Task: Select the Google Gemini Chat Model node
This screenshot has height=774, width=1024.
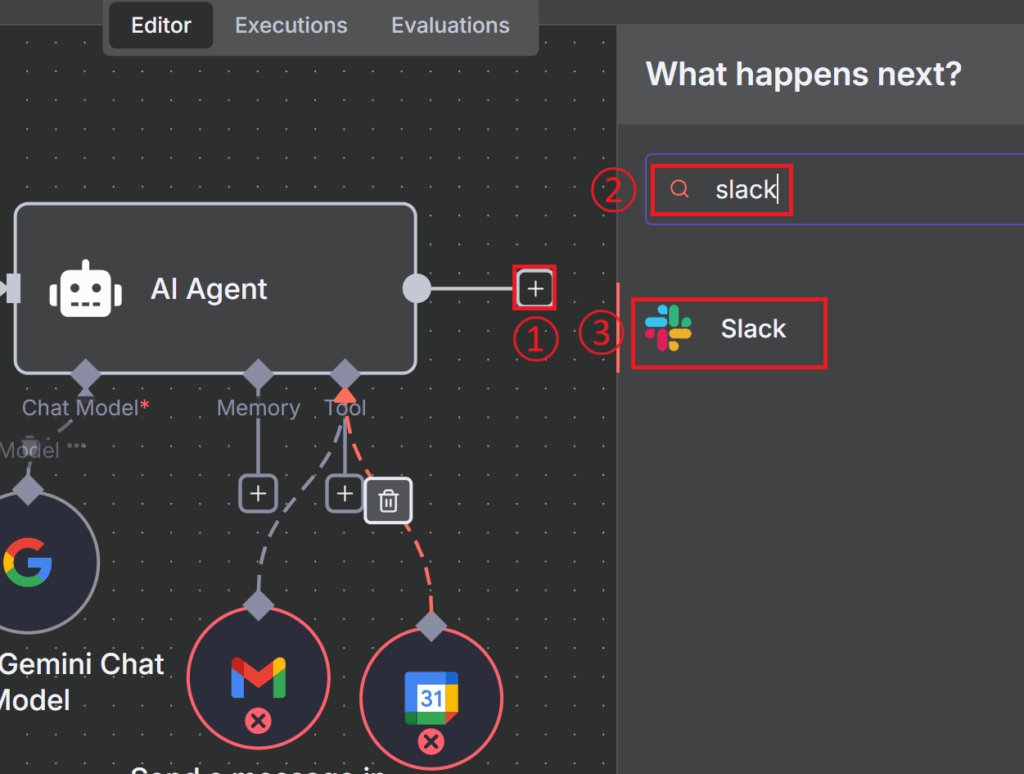Action: coord(30,561)
